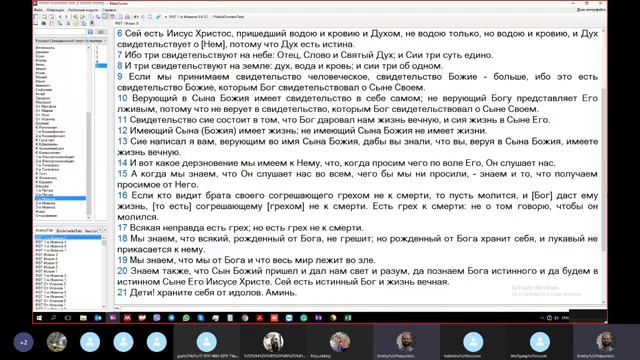Image resolution: width=640 pixels, height=360 pixels.
Task: Open the Любимые модули menu
Action: coord(83,10)
